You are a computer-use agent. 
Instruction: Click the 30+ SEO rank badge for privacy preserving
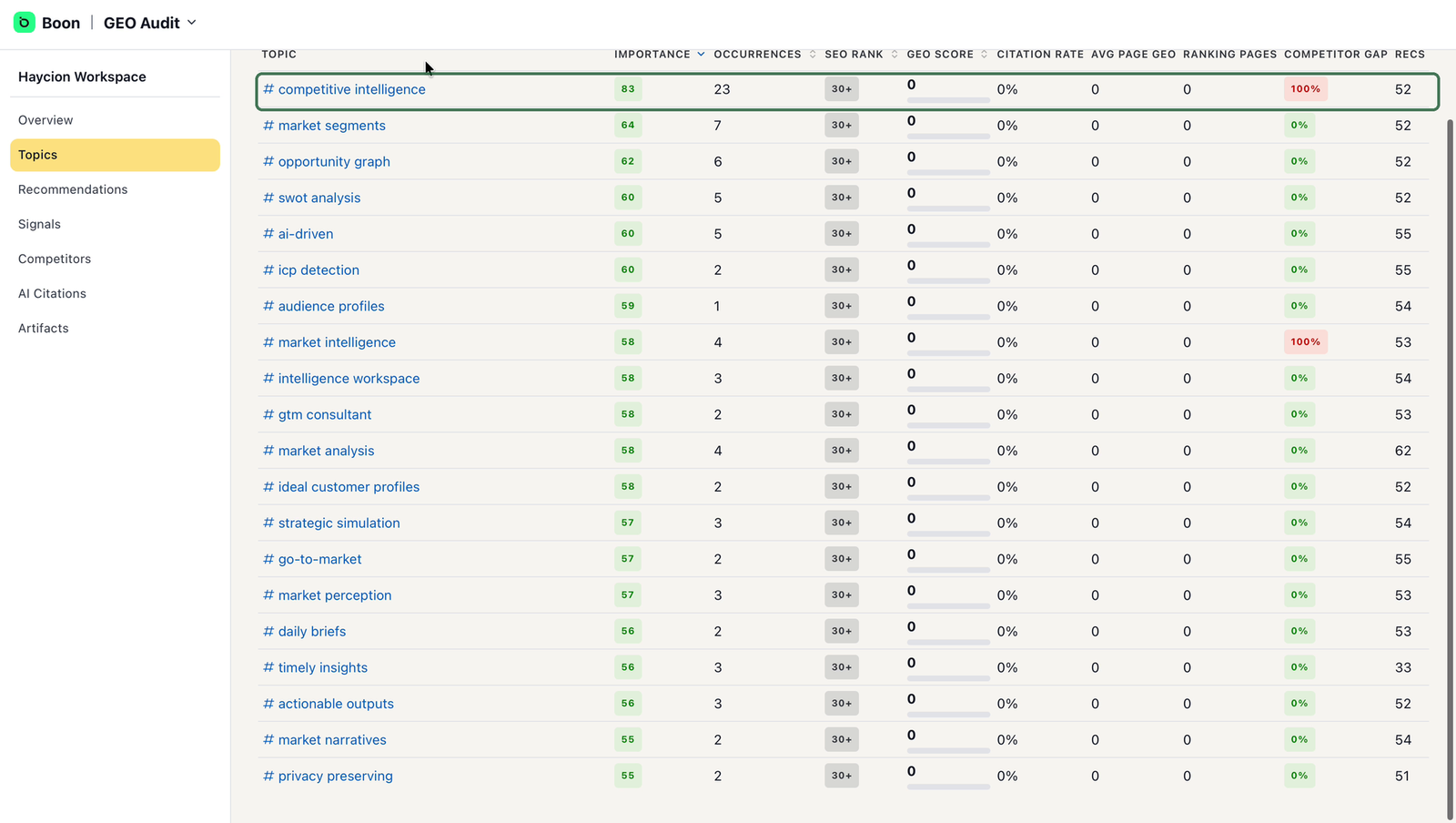[842, 776]
